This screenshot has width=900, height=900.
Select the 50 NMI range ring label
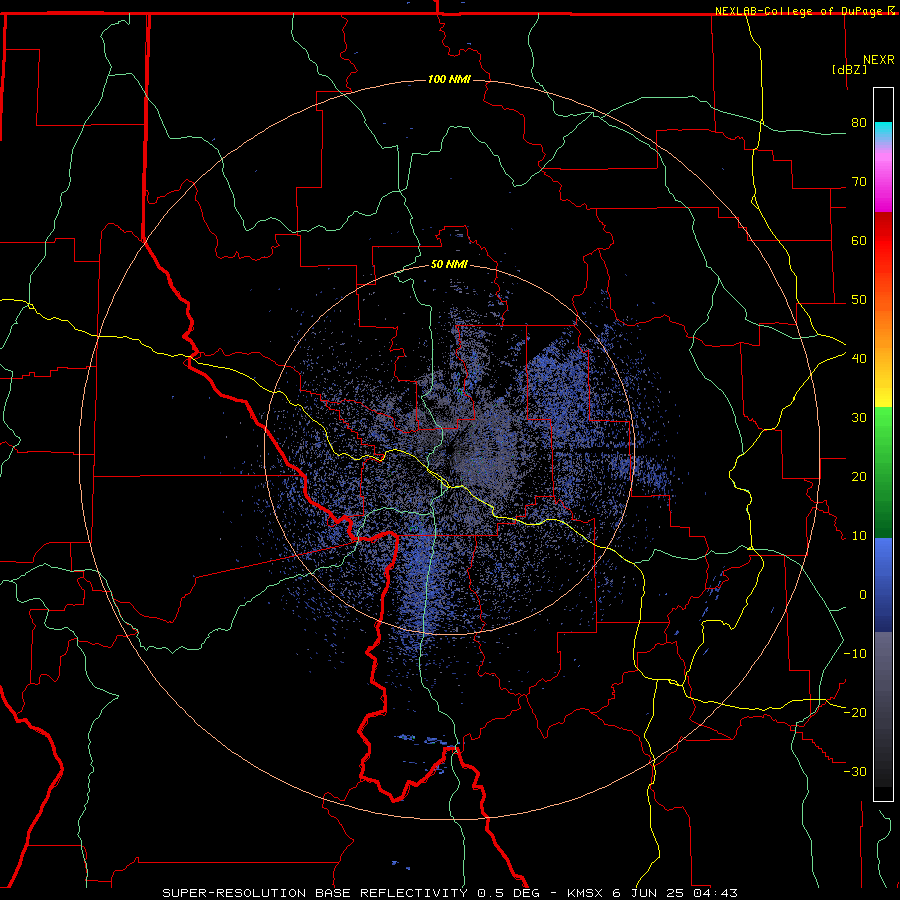coord(449,264)
